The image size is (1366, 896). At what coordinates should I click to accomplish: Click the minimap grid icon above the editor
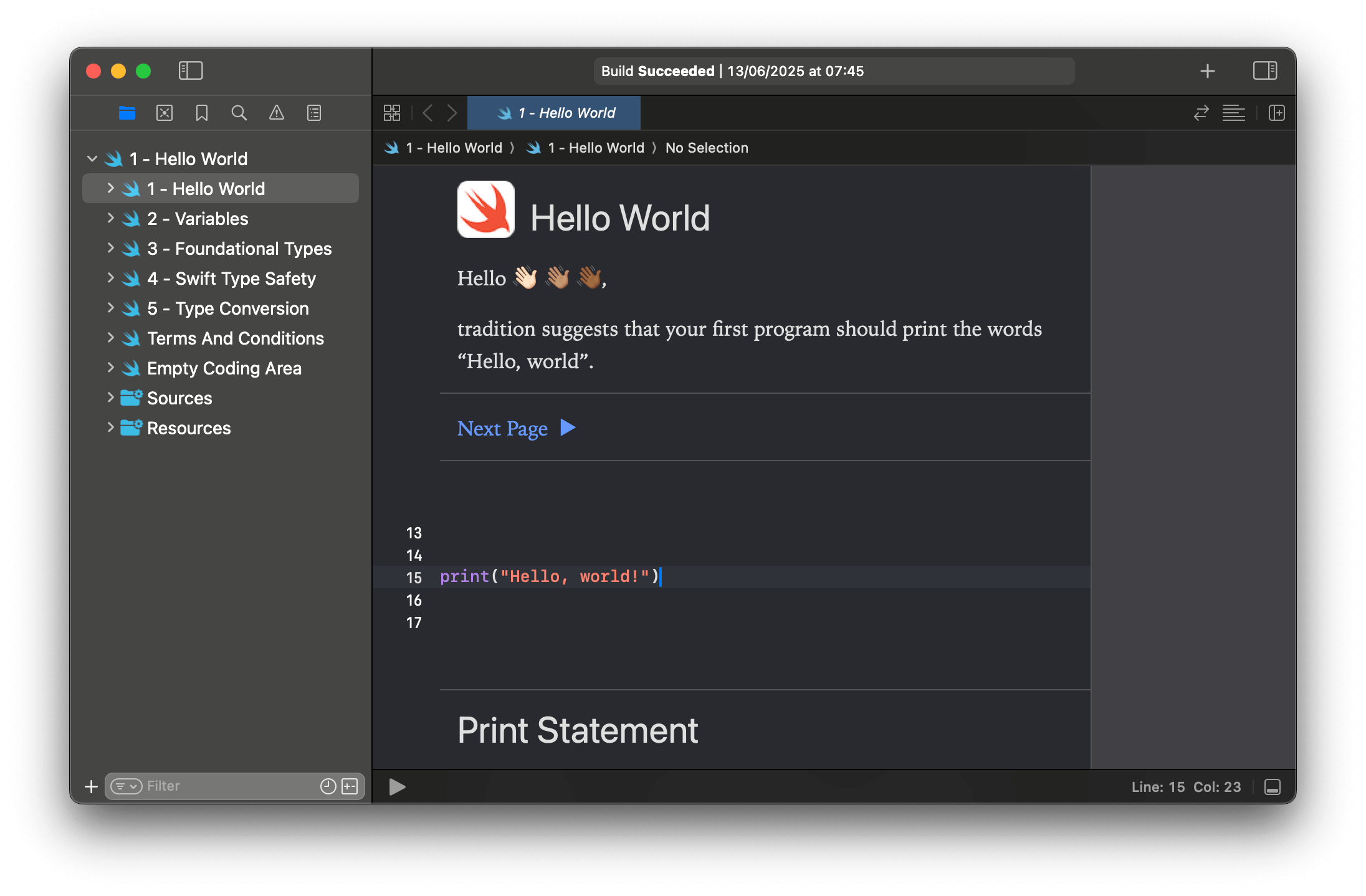click(392, 113)
